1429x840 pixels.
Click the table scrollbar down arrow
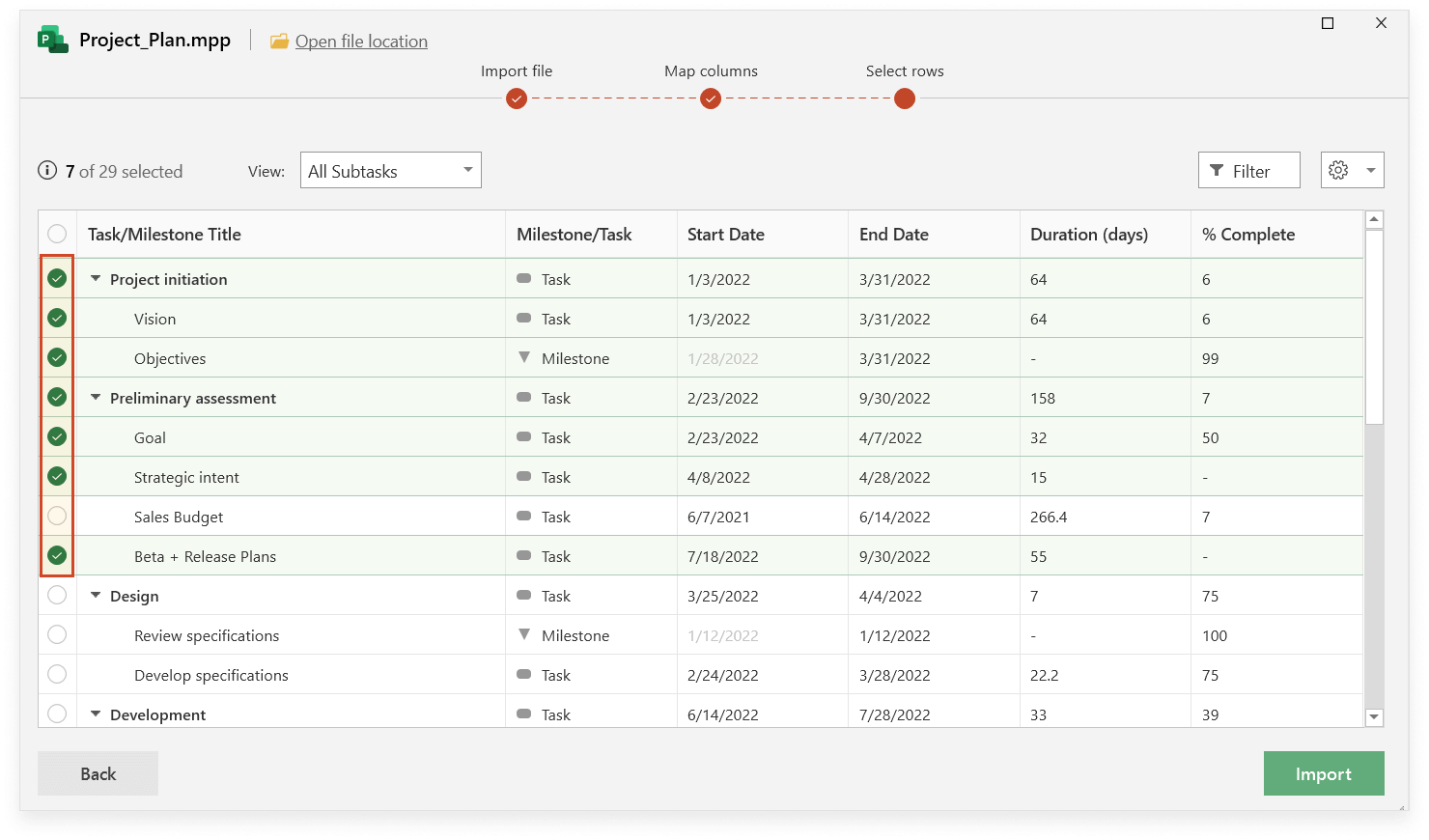click(x=1374, y=716)
